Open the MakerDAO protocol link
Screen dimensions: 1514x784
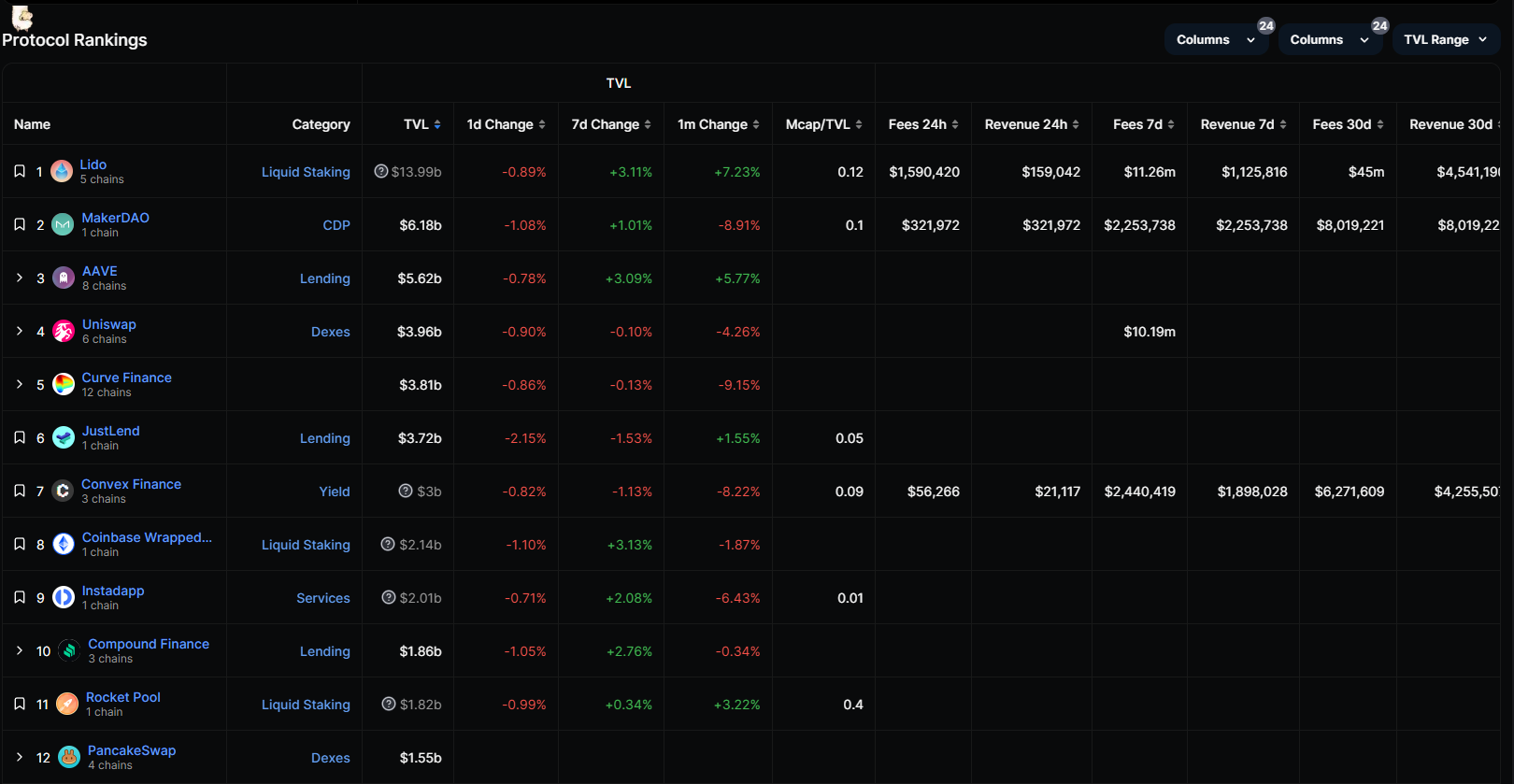point(116,218)
